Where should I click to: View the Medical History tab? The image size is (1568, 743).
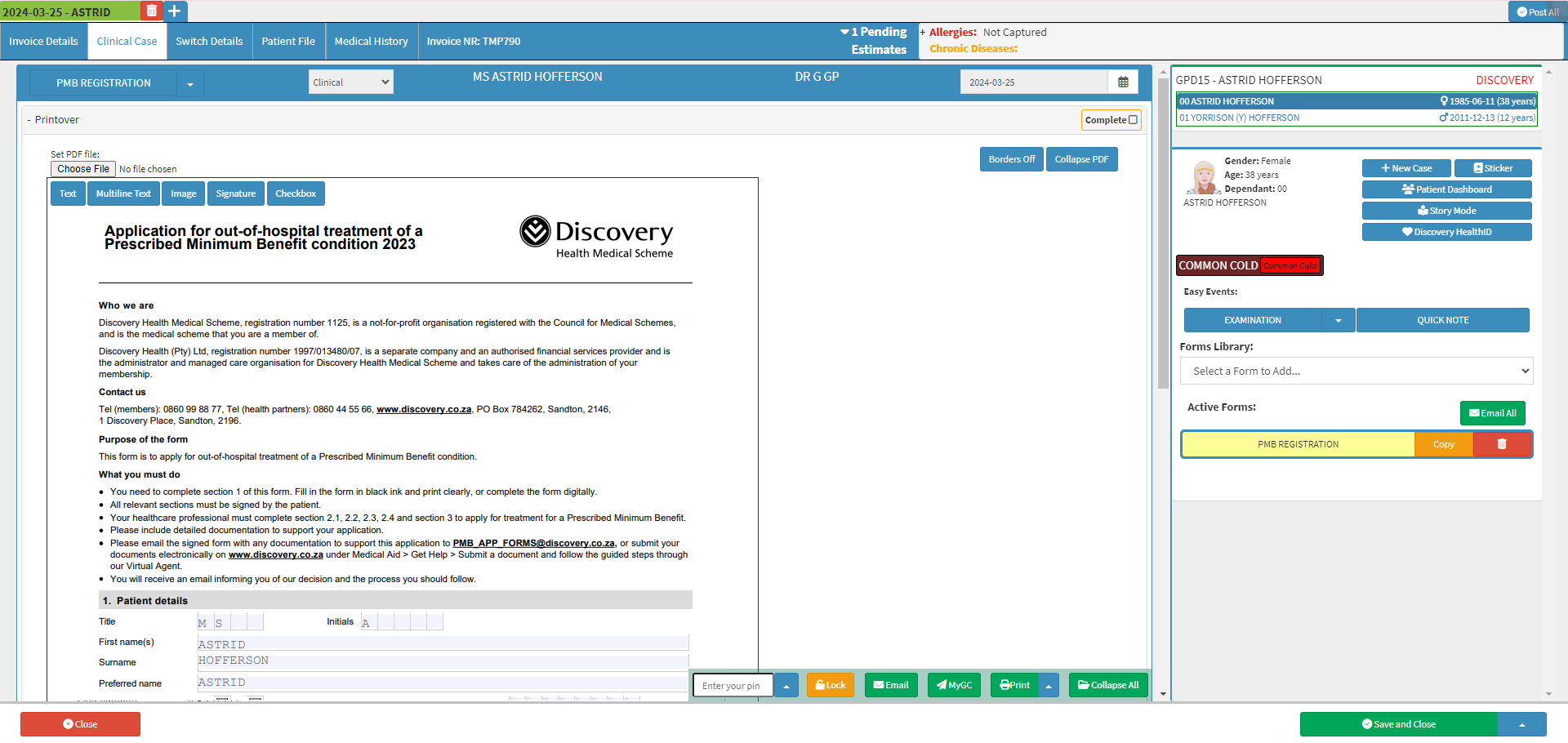(x=371, y=42)
